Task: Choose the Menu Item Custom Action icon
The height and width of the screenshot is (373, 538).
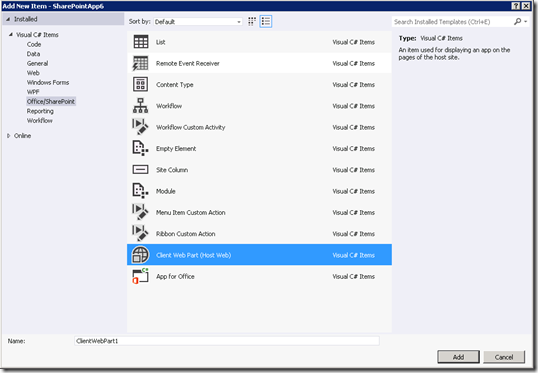Action: (x=140, y=212)
